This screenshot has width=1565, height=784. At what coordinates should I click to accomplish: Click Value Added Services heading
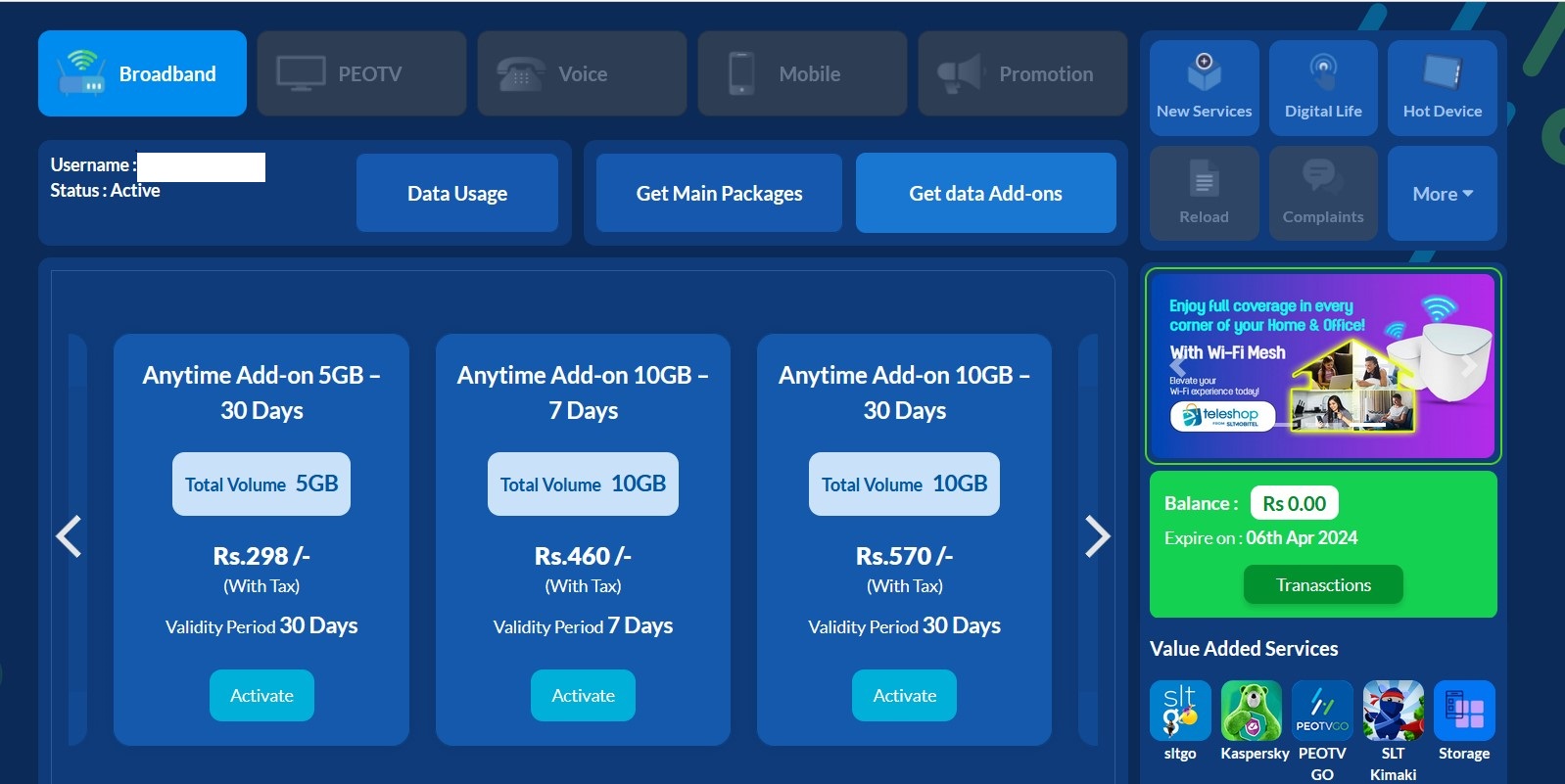tap(1244, 648)
